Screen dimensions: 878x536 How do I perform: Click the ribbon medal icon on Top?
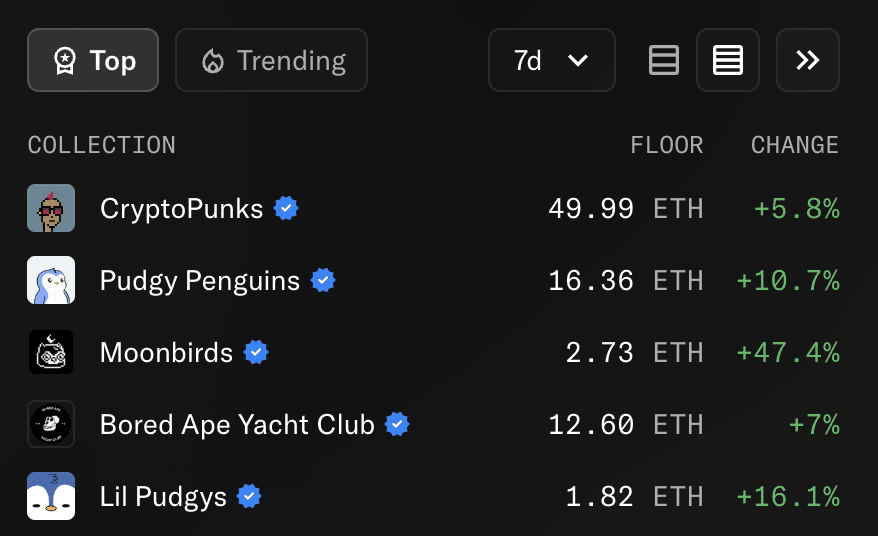click(64, 60)
